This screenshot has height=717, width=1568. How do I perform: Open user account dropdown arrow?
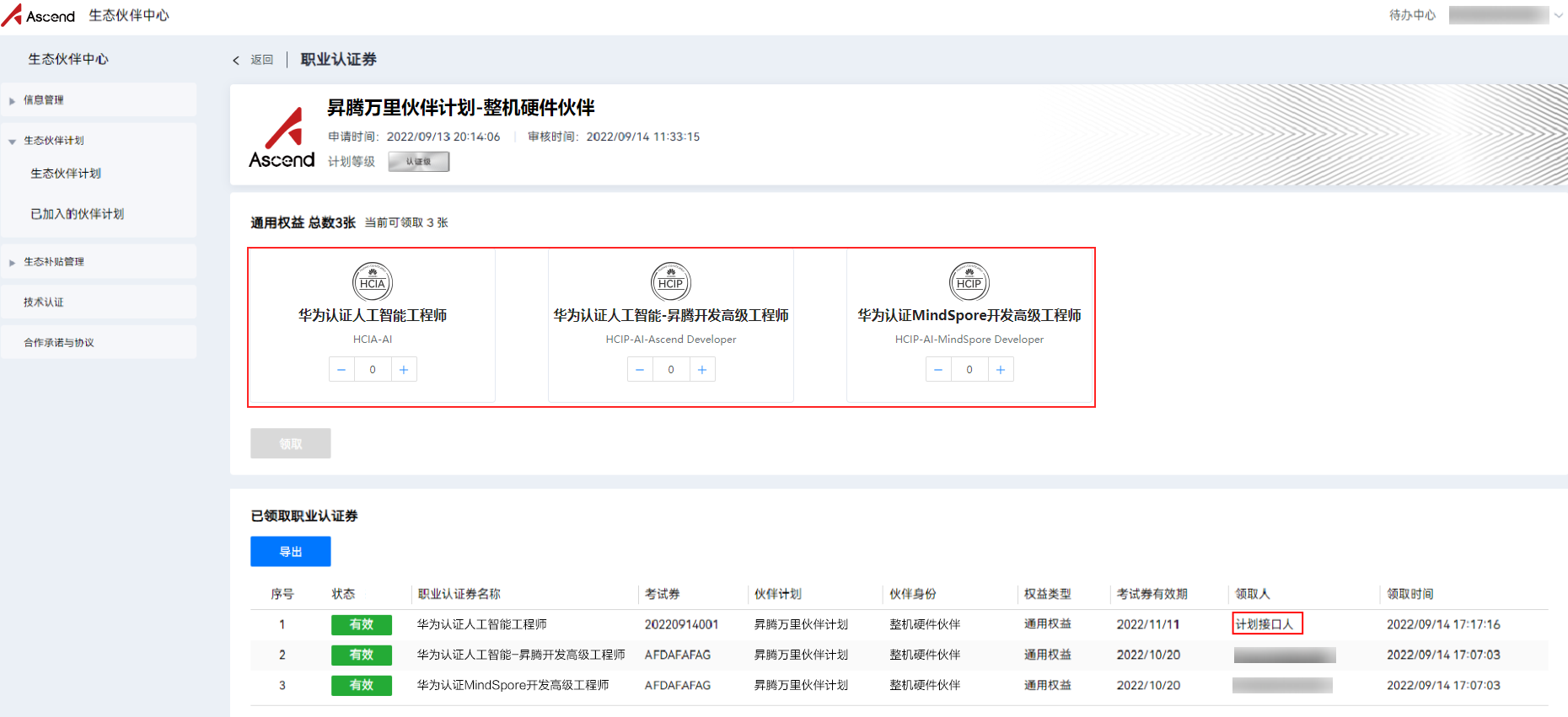pos(1559,15)
